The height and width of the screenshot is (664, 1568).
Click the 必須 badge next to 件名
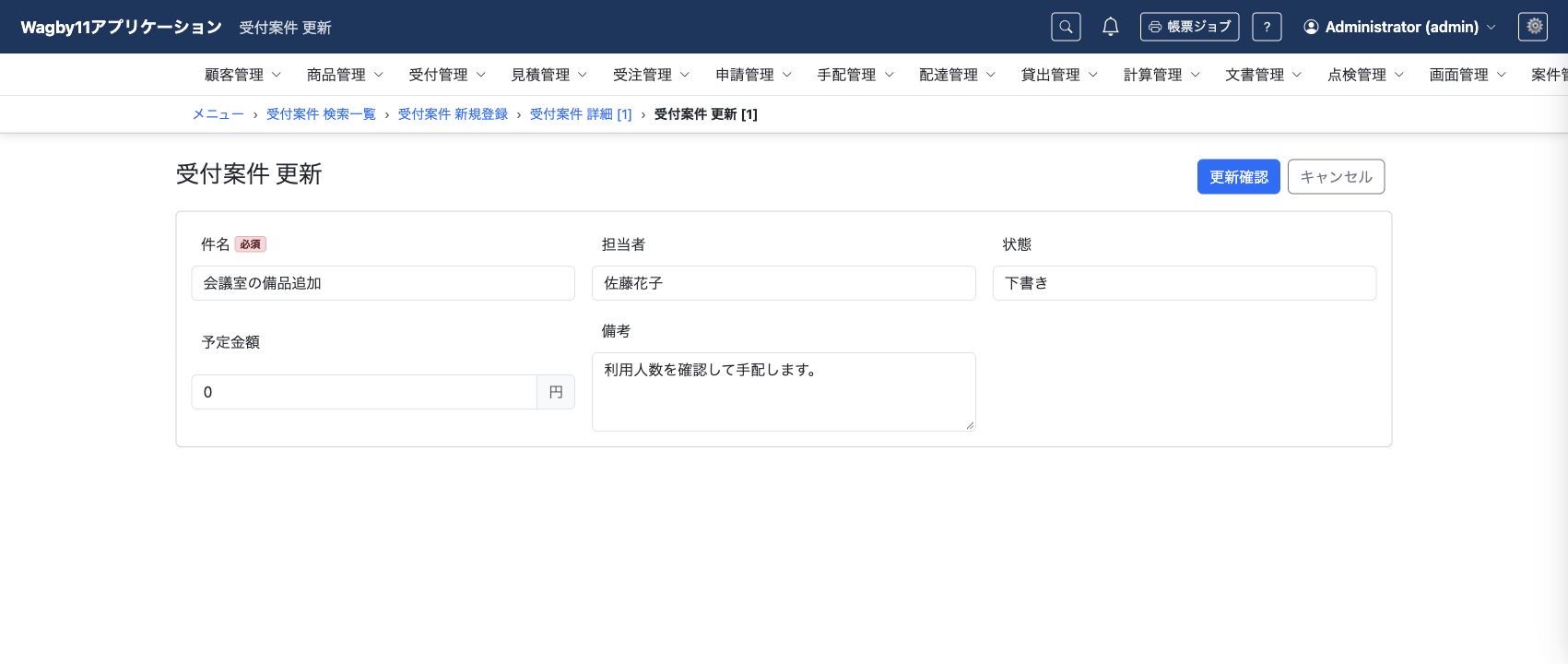(x=250, y=244)
